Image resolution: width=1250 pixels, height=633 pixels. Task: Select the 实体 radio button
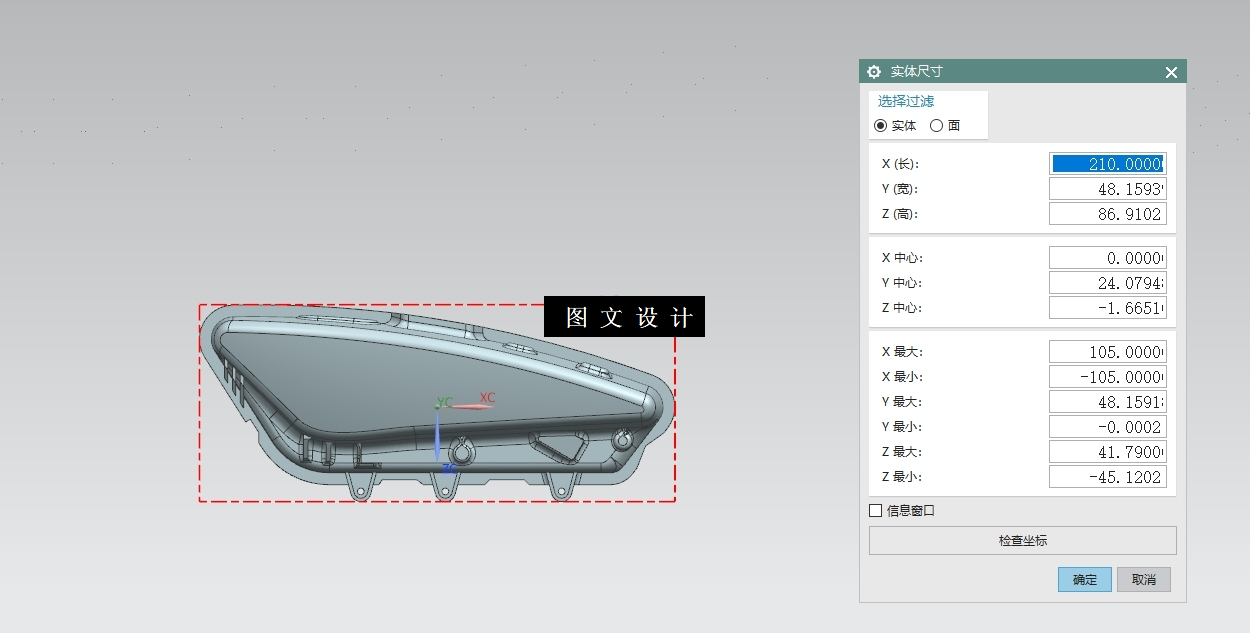[880, 126]
